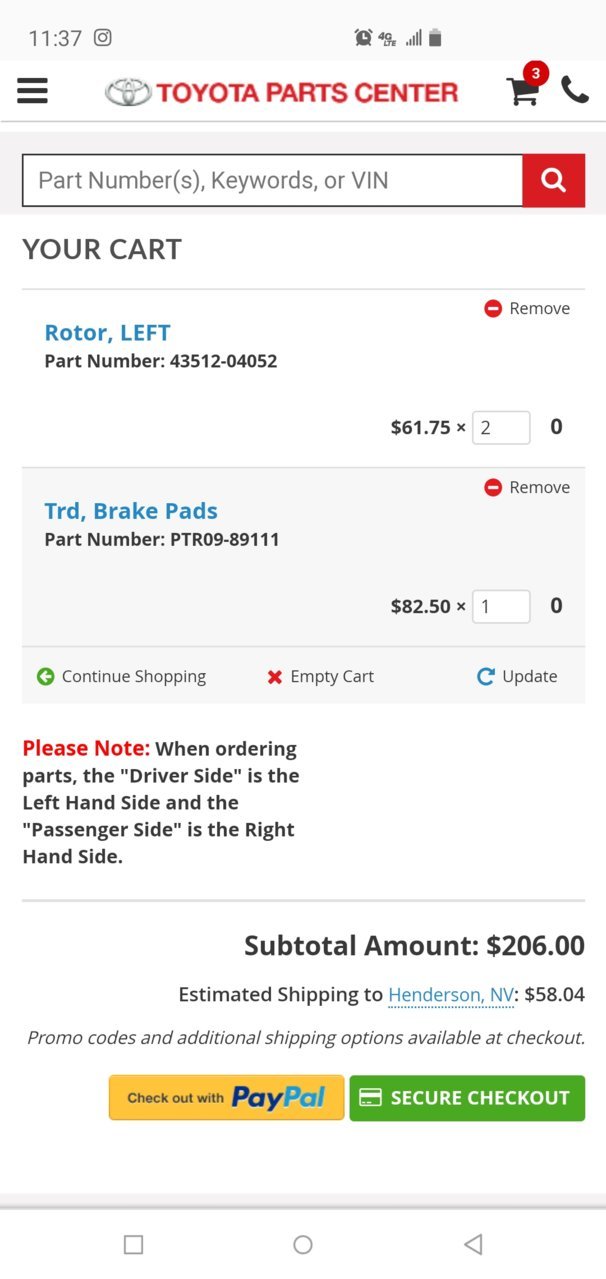Screen dimensions: 606x1279
Task: Remove the Rotor, LEFT item
Action: click(527, 309)
